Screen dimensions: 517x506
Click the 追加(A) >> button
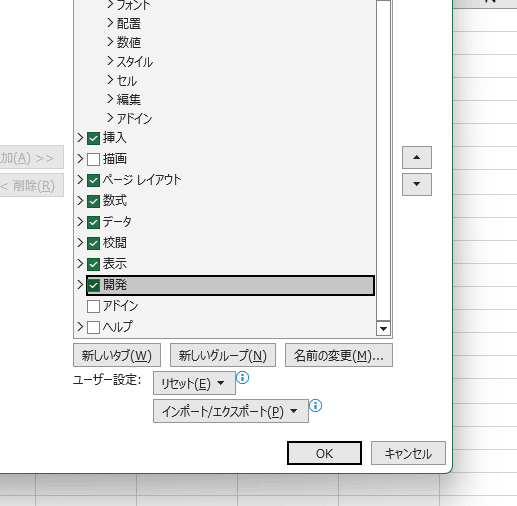(x=32, y=157)
